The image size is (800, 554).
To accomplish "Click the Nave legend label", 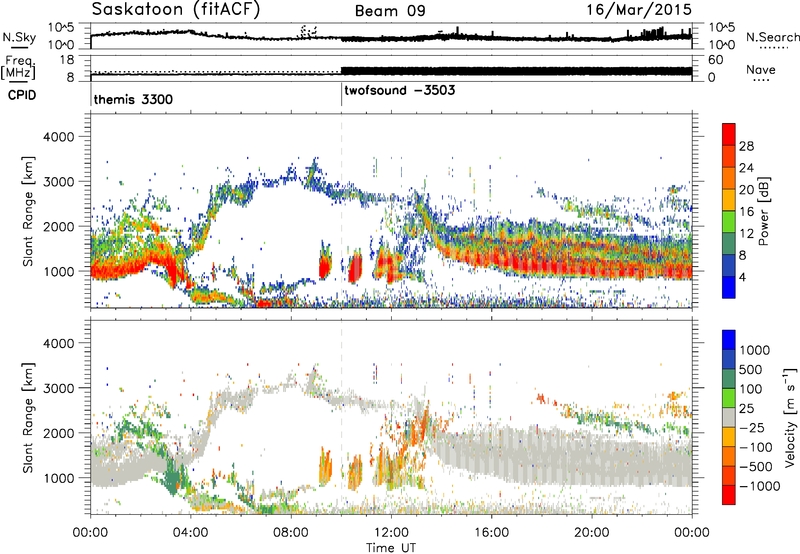I will [760, 69].
